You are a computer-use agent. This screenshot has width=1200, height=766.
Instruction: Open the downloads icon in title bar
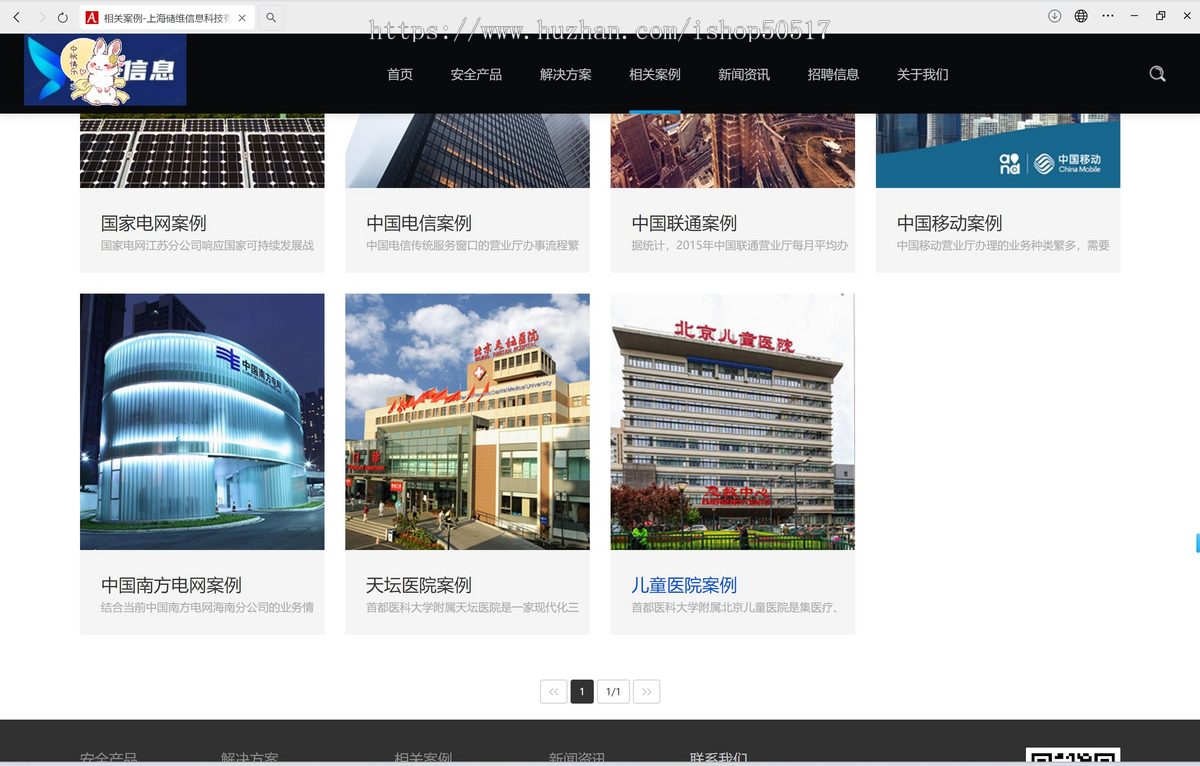click(x=1055, y=16)
